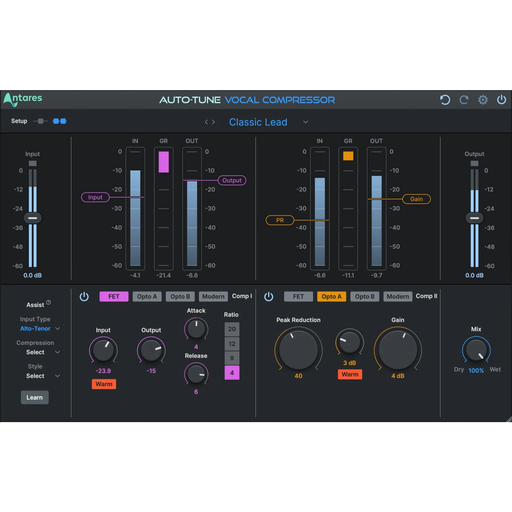This screenshot has height=512, width=512.
Task: Click the undo arrow icon
Action: click(x=445, y=100)
